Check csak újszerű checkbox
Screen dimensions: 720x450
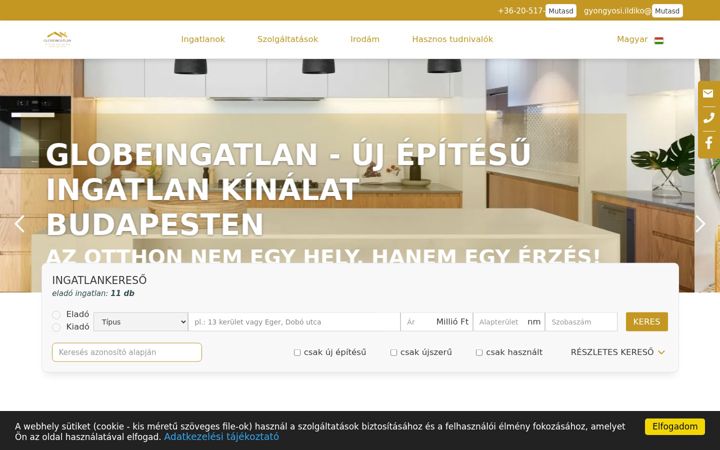coord(394,352)
